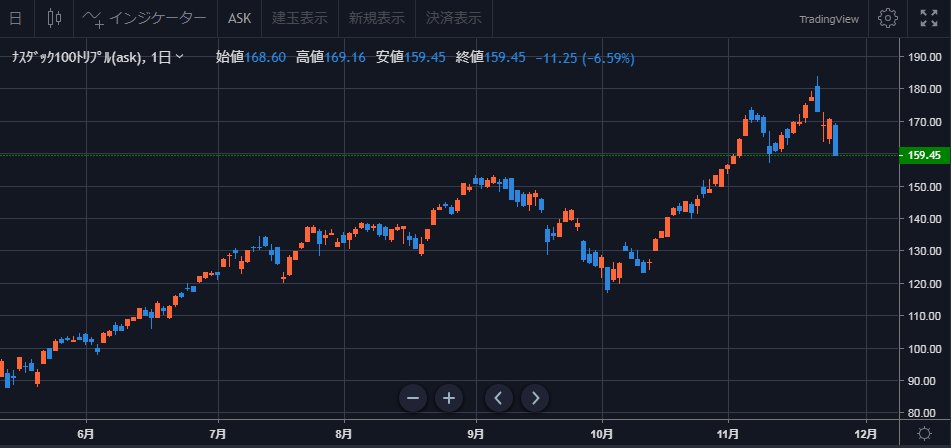This screenshot has height=448, width=951.
Task: Select the latest blue candle at 159.45
Action: 835,140
